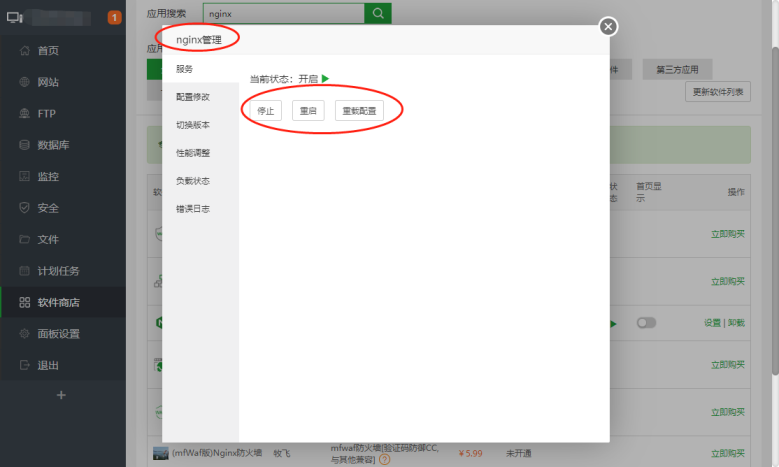The width and height of the screenshot is (779, 467).
Task: Click the monitor chart icon beside 监控
Action: click(24, 176)
